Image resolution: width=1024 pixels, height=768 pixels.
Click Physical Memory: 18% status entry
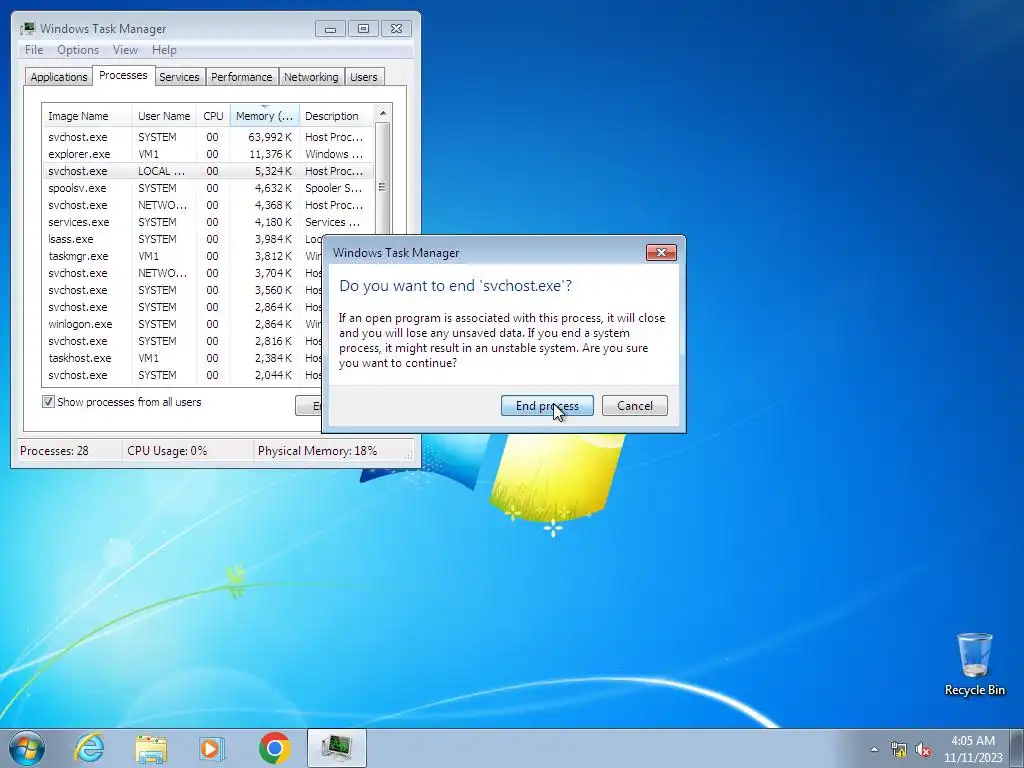317,451
